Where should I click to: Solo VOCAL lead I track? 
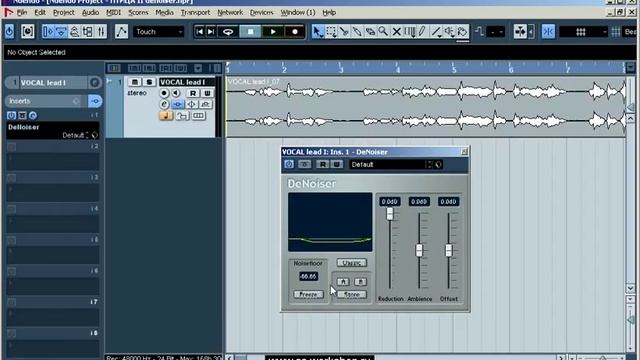[149, 82]
